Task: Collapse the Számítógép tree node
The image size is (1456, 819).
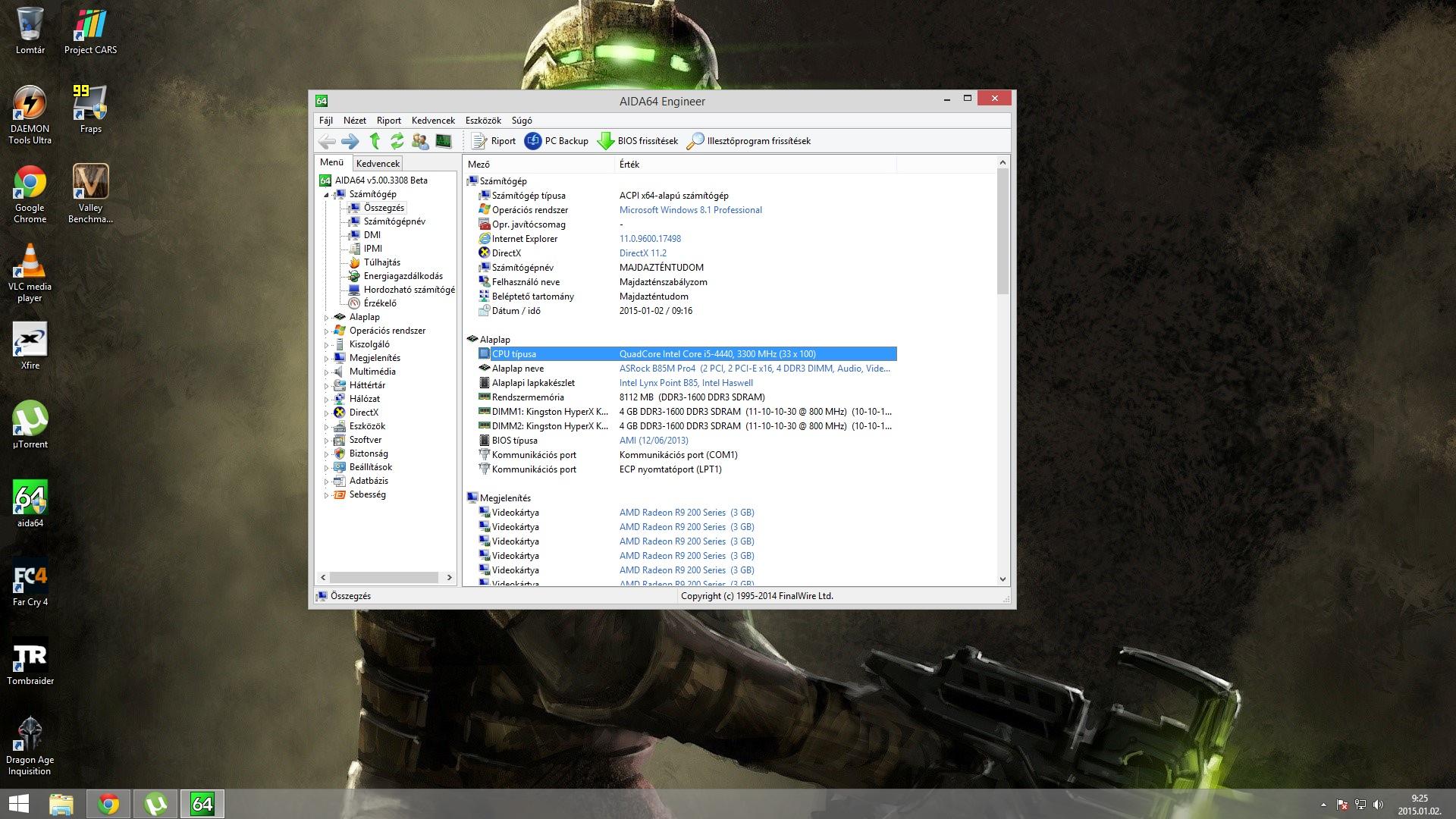Action: coord(327,195)
